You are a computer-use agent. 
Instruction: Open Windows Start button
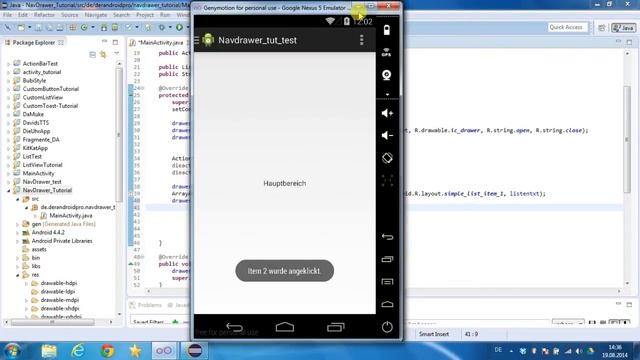(x=12, y=351)
